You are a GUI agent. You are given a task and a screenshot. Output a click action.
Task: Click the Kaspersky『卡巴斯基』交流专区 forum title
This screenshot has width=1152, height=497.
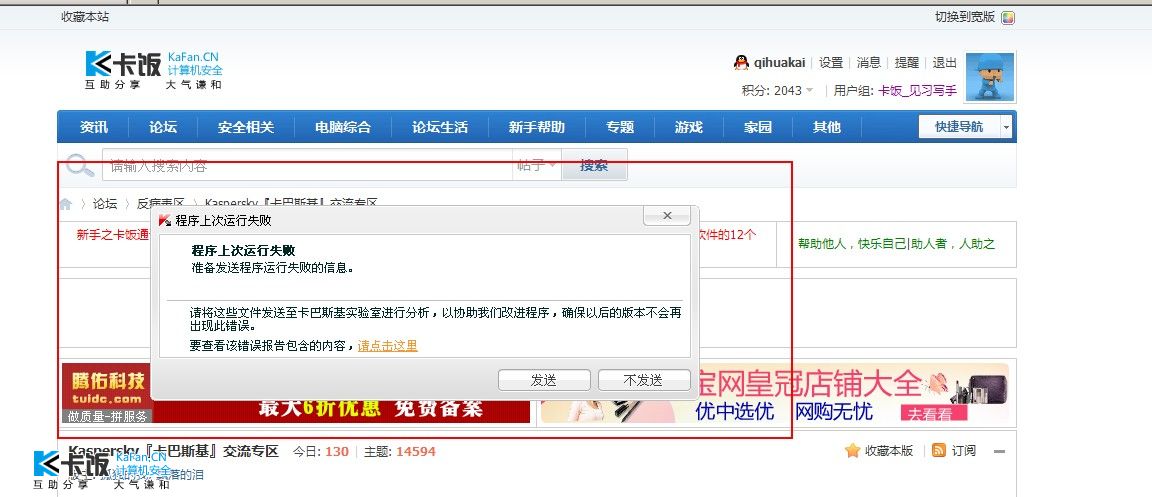click(x=173, y=451)
